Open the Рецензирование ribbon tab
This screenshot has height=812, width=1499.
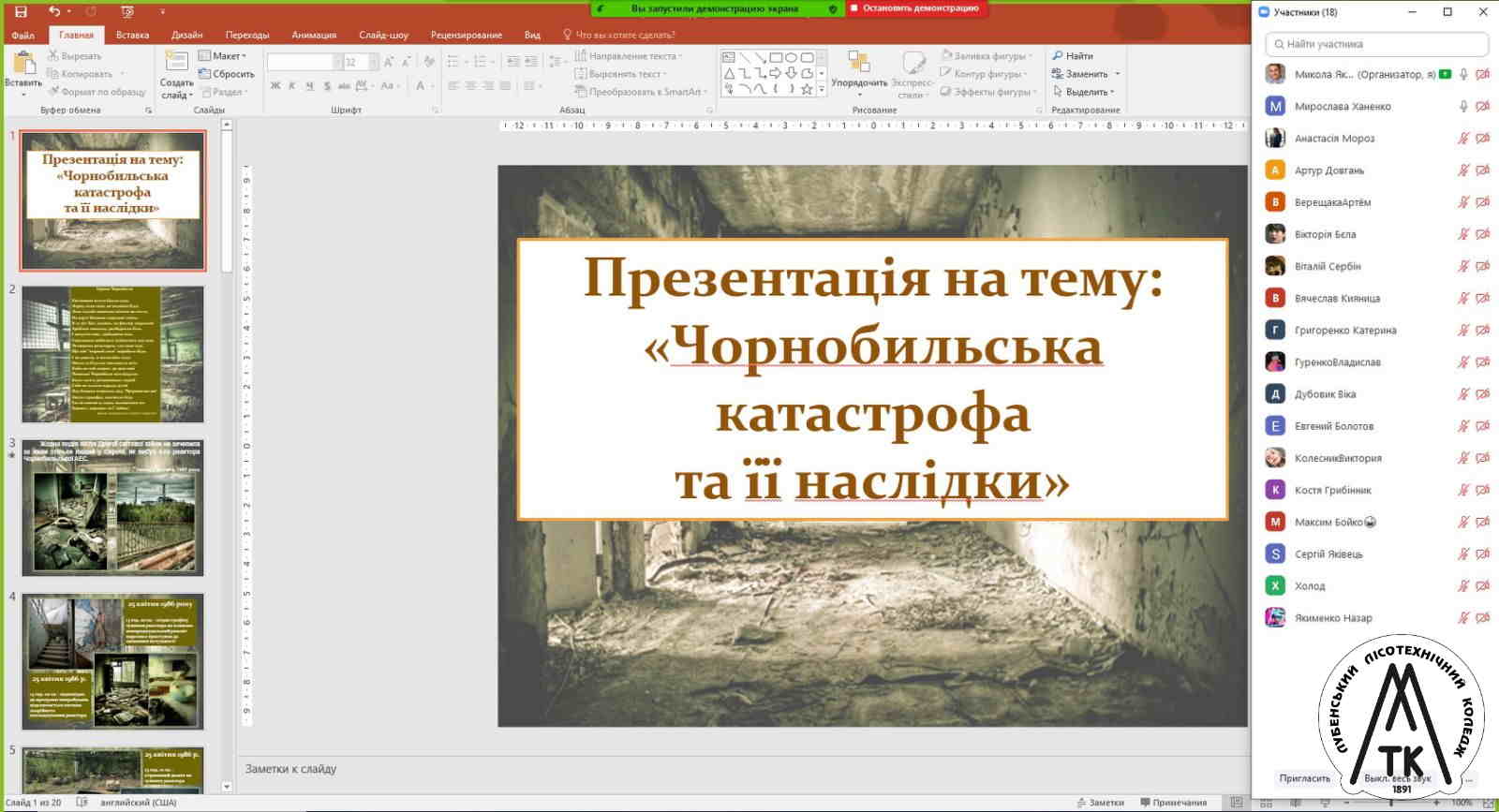467,35
